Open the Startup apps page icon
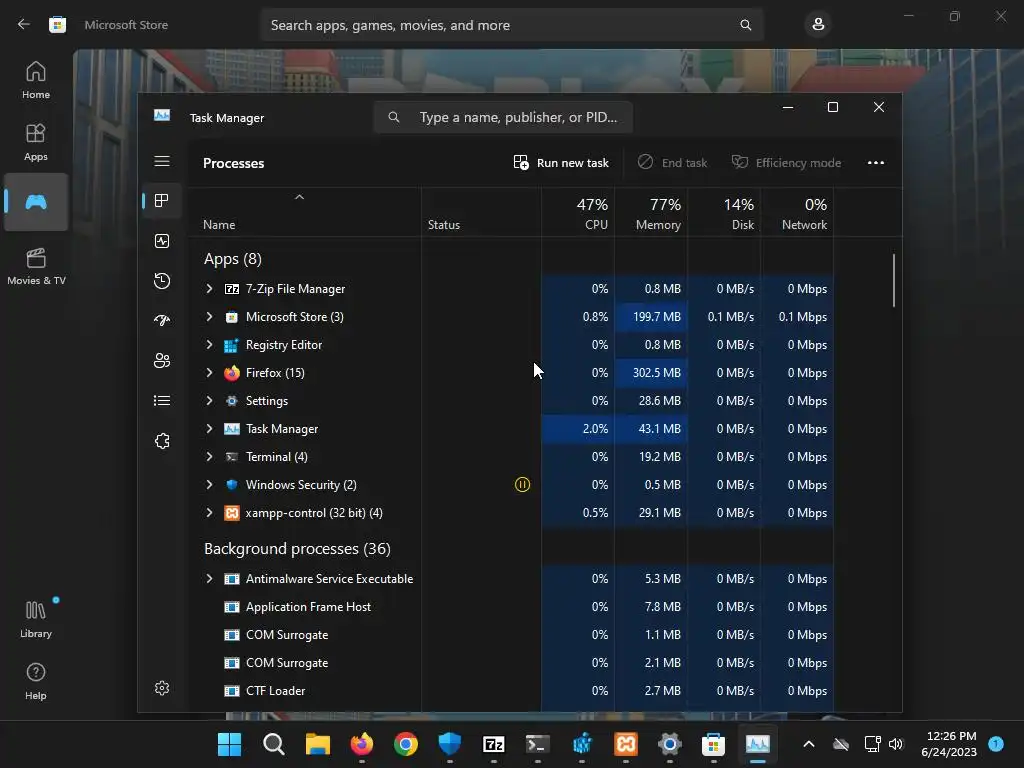 coord(162,320)
